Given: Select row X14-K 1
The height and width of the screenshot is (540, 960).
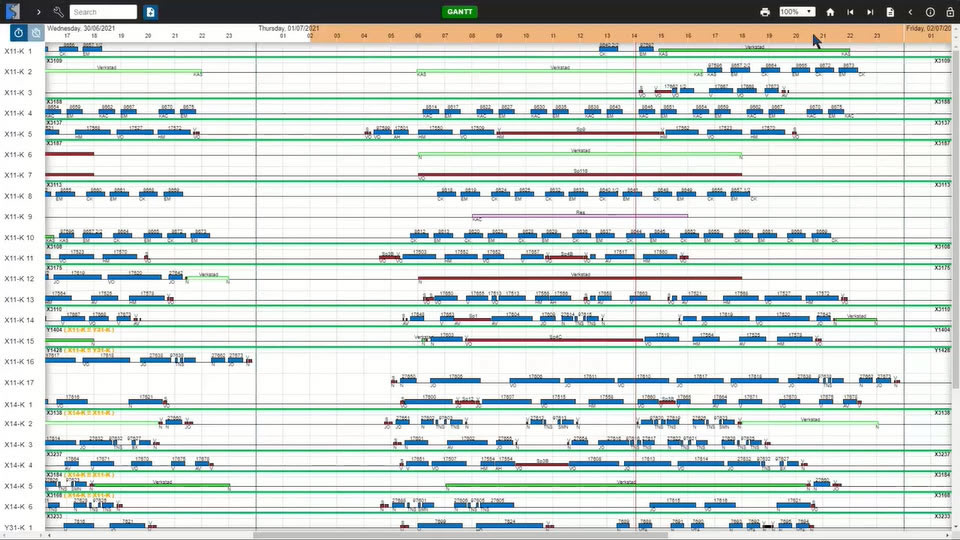Looking at the screenshot, I should 18,405.
